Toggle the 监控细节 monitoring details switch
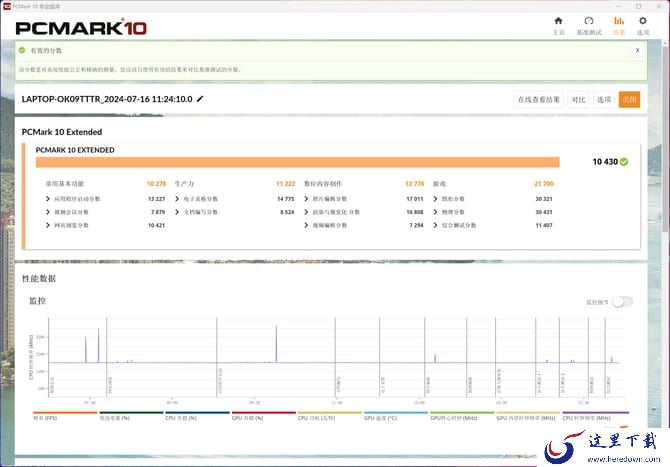Viewport: 670px width, 467px height. (622, 302)
